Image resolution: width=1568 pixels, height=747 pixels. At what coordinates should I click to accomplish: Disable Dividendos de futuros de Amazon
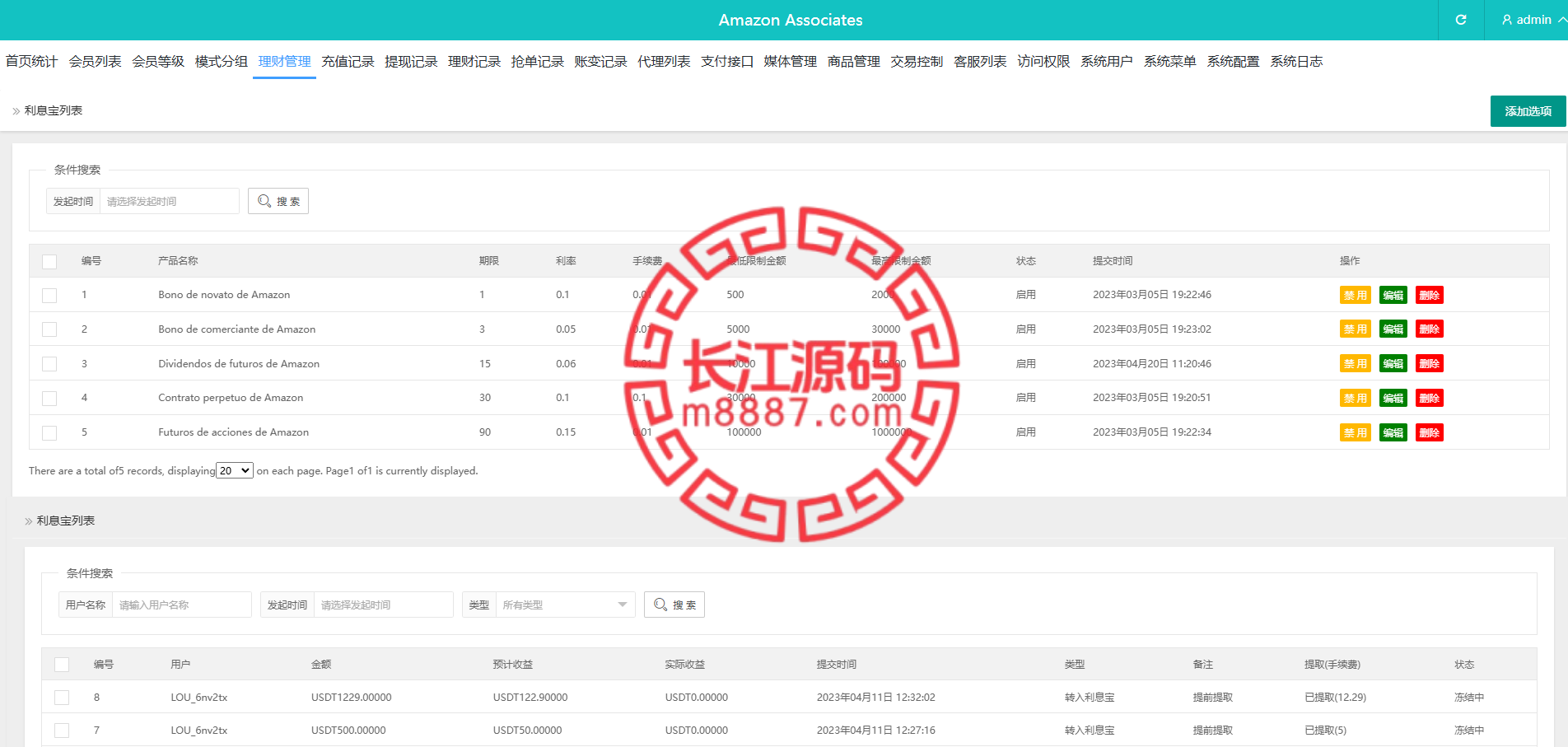(x=1355, y=363)
